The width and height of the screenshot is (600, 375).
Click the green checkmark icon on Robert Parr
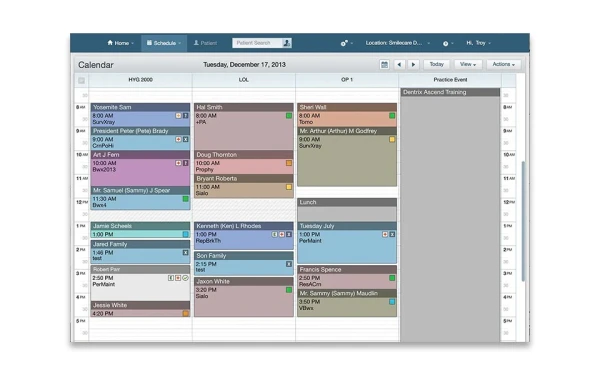pos(186,278)
